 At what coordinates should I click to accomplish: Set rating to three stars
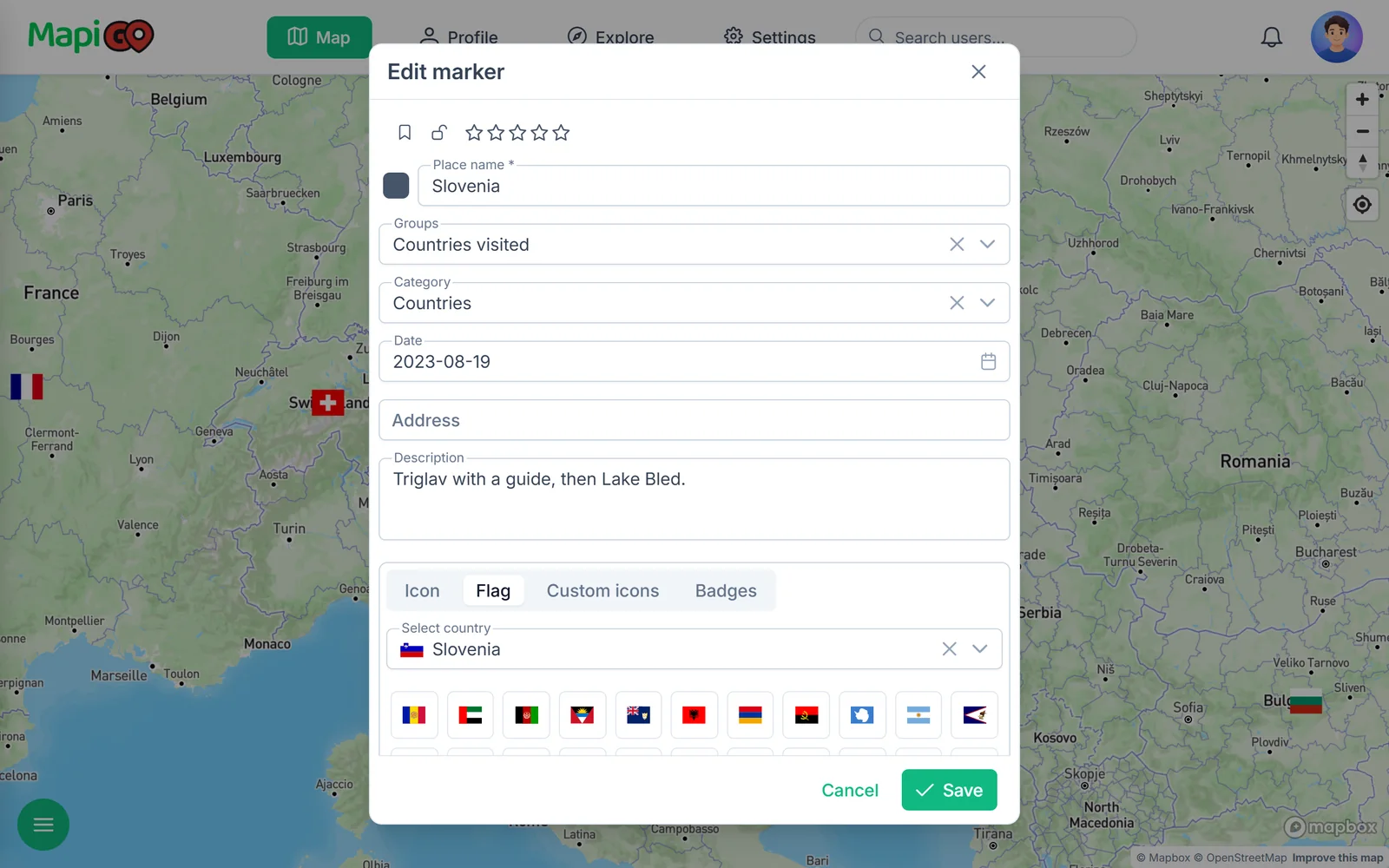point(517,133)
